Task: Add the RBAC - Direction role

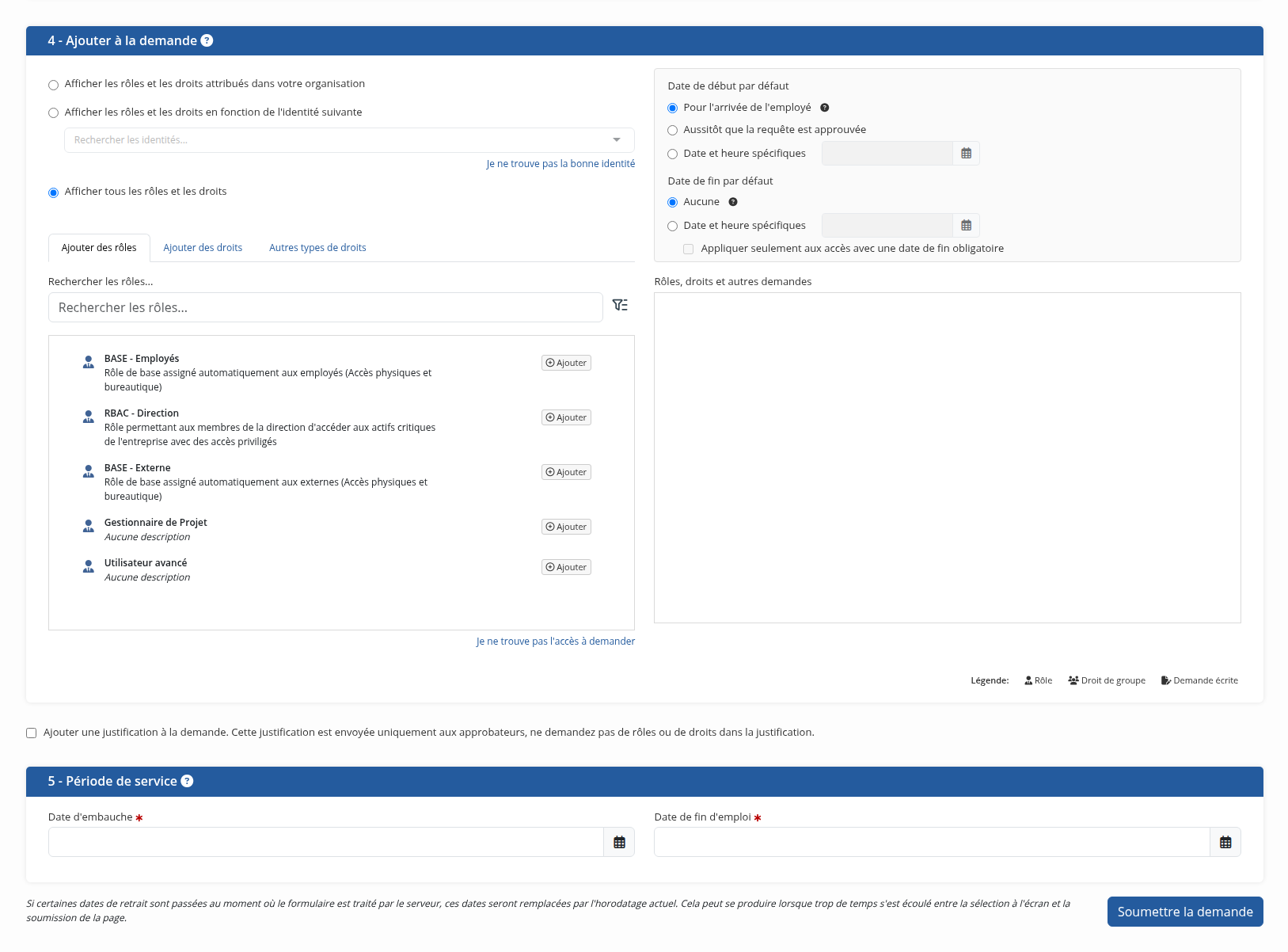Action: point(566,417)
